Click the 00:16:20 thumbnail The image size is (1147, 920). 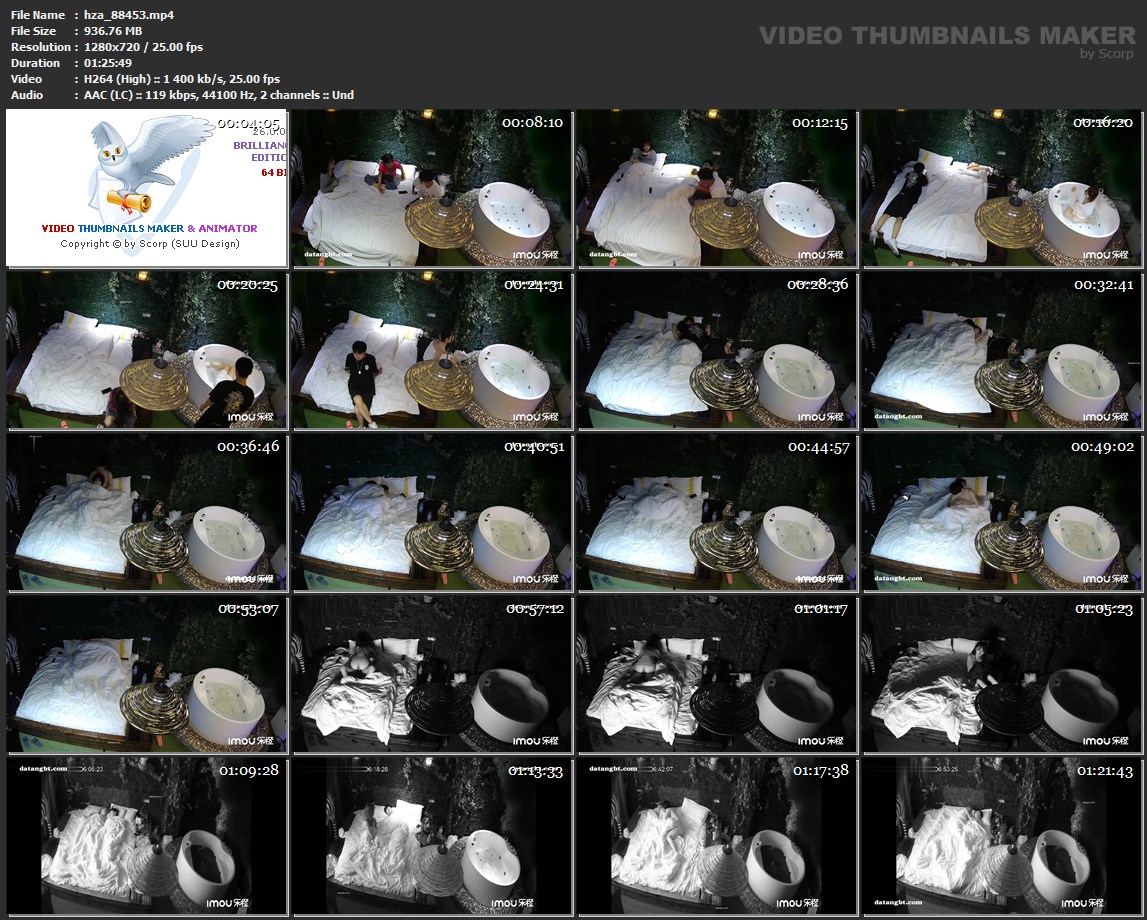[x=1002, y=188]
